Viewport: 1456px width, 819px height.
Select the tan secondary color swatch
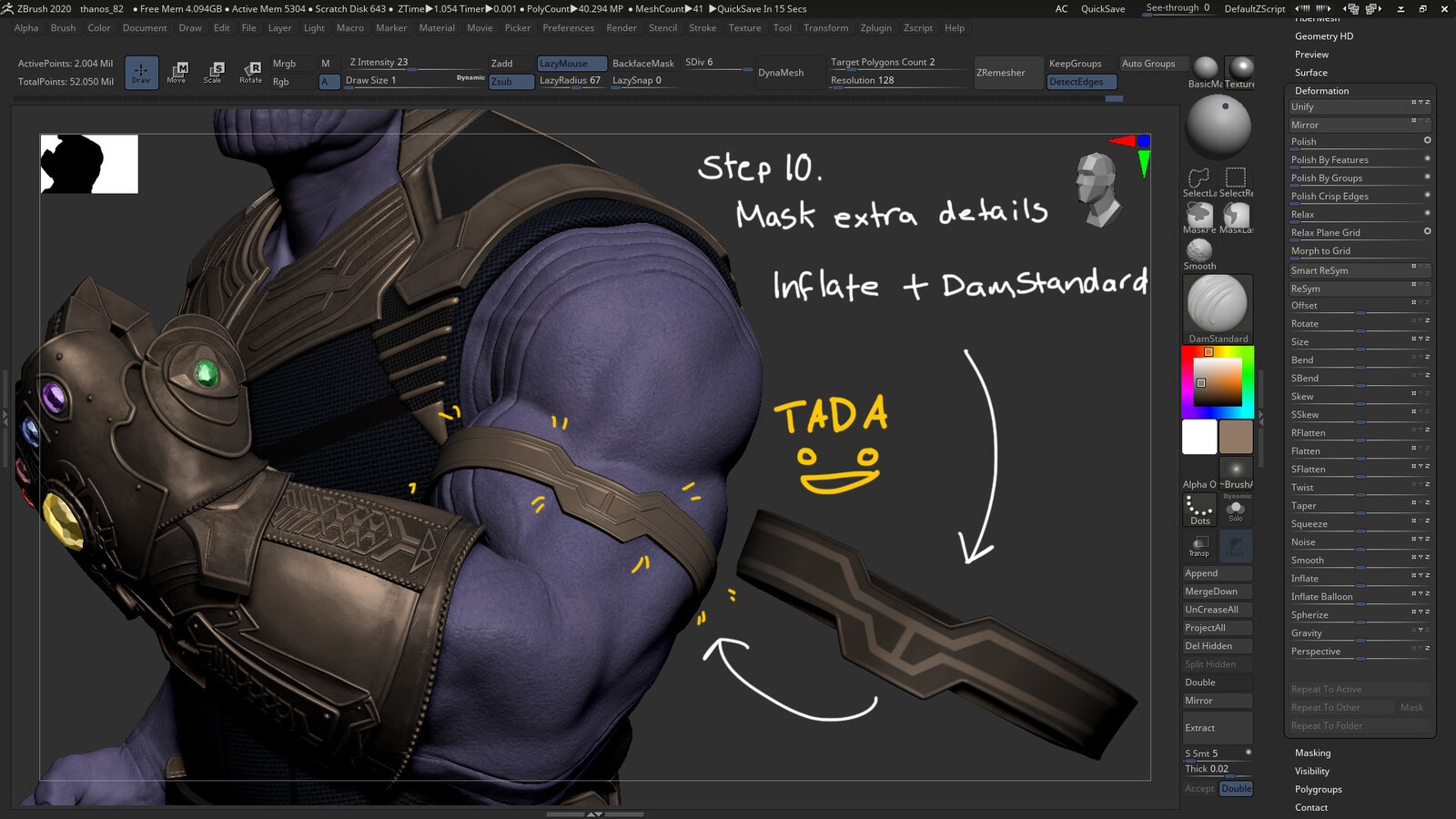(1236, 437)
